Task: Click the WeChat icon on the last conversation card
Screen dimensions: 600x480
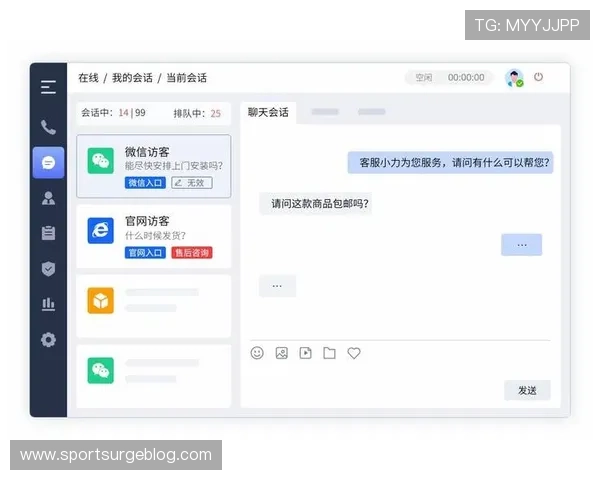Action: tap(101, 371)
